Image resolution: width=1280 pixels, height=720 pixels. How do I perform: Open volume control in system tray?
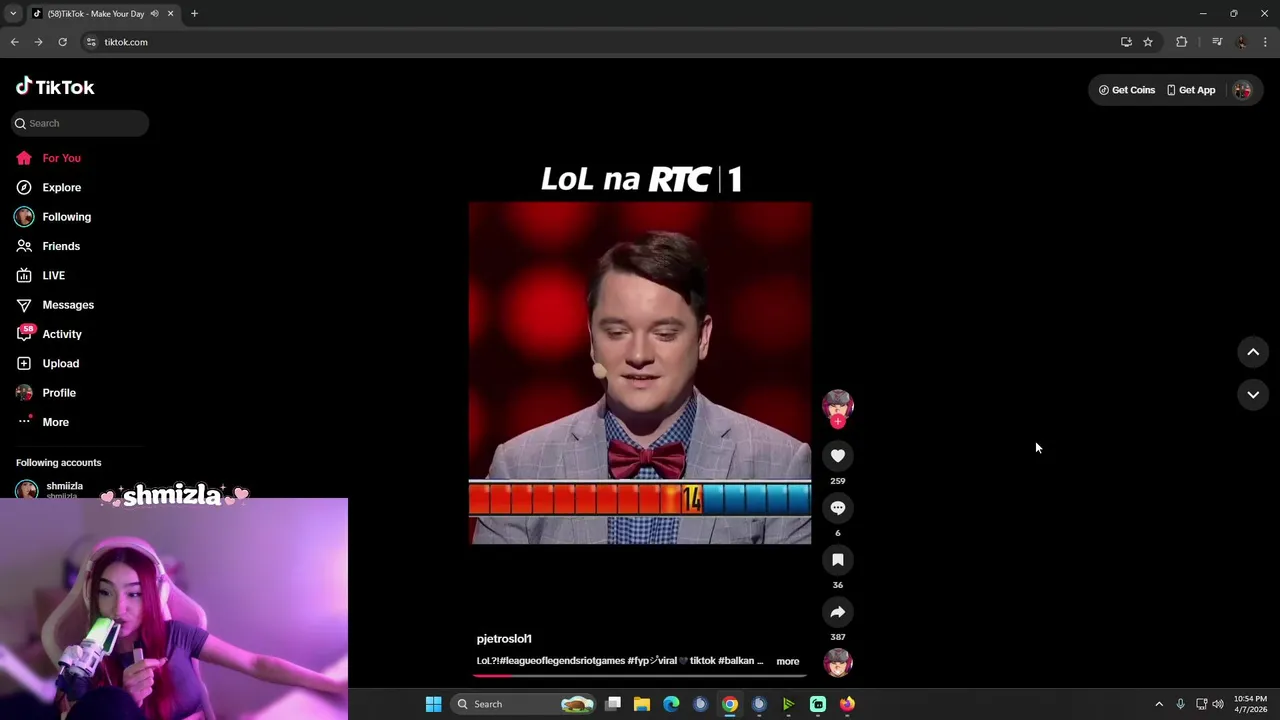[1218, 704]
